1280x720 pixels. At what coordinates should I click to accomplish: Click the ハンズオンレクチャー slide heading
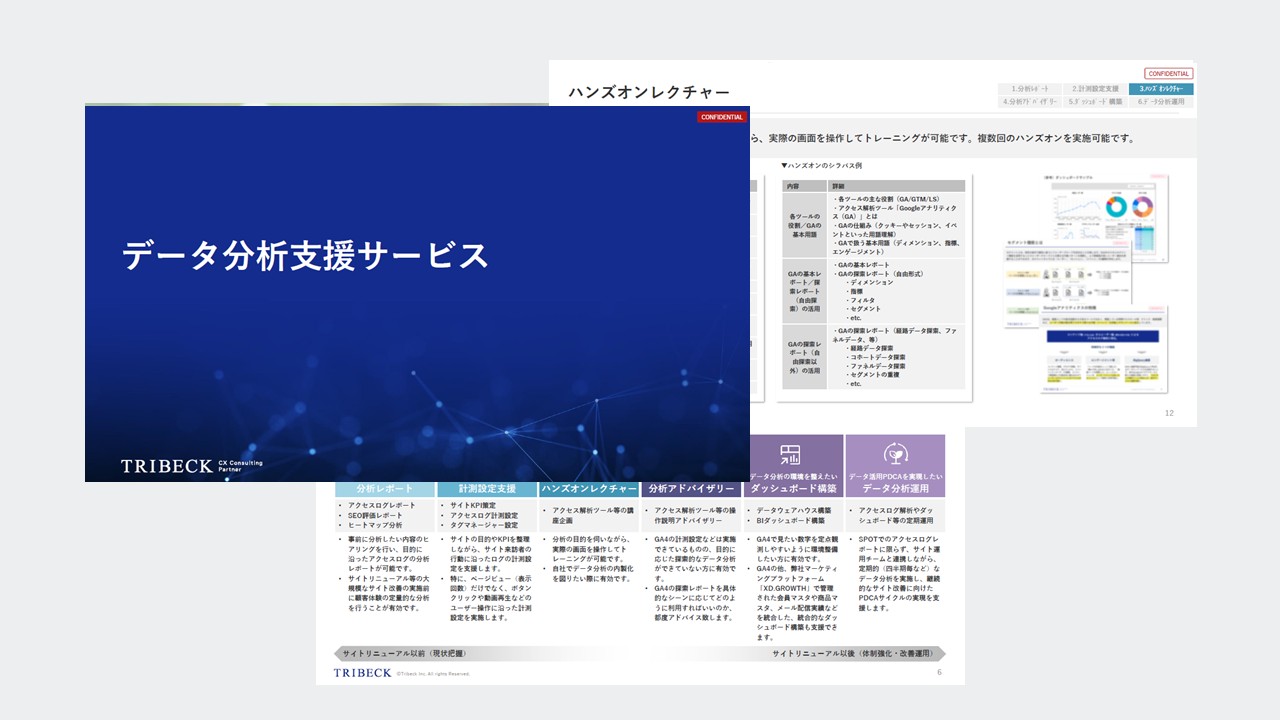(649, 93)
